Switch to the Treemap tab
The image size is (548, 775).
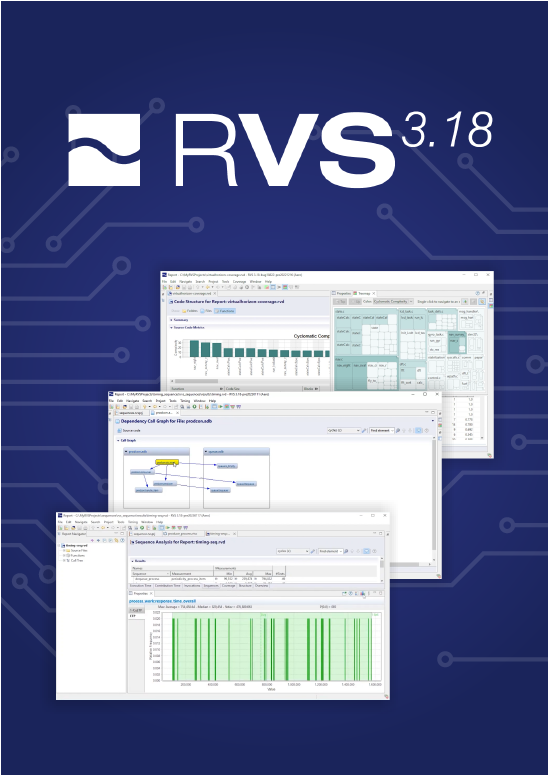(365, 293)
